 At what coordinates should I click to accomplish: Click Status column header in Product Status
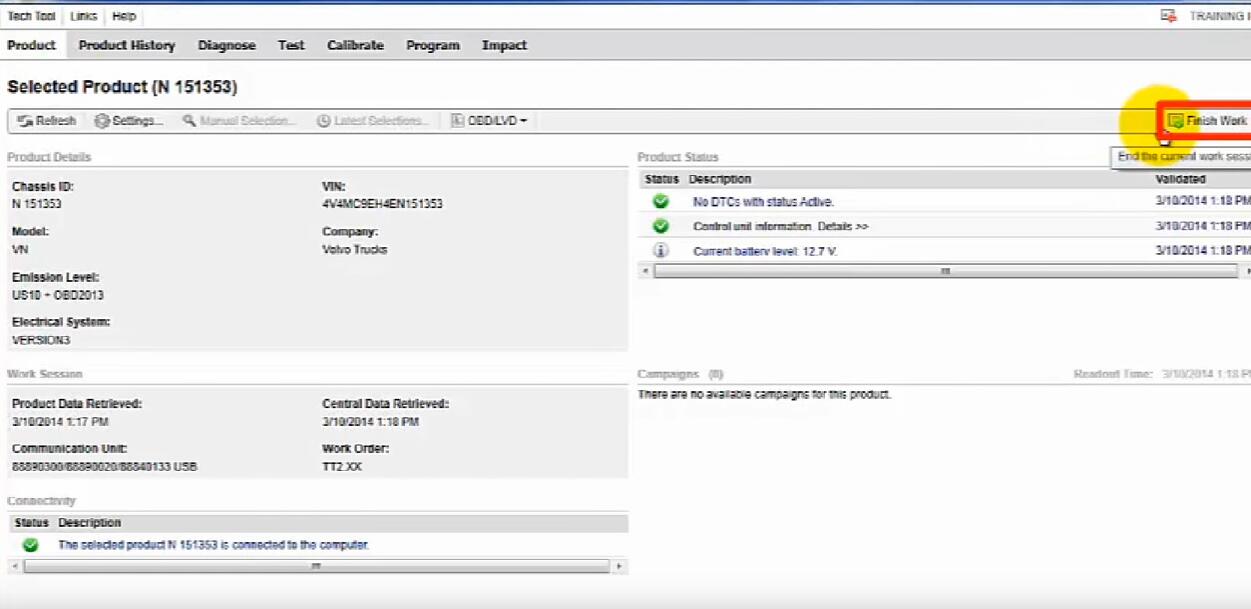click(662, 180)
